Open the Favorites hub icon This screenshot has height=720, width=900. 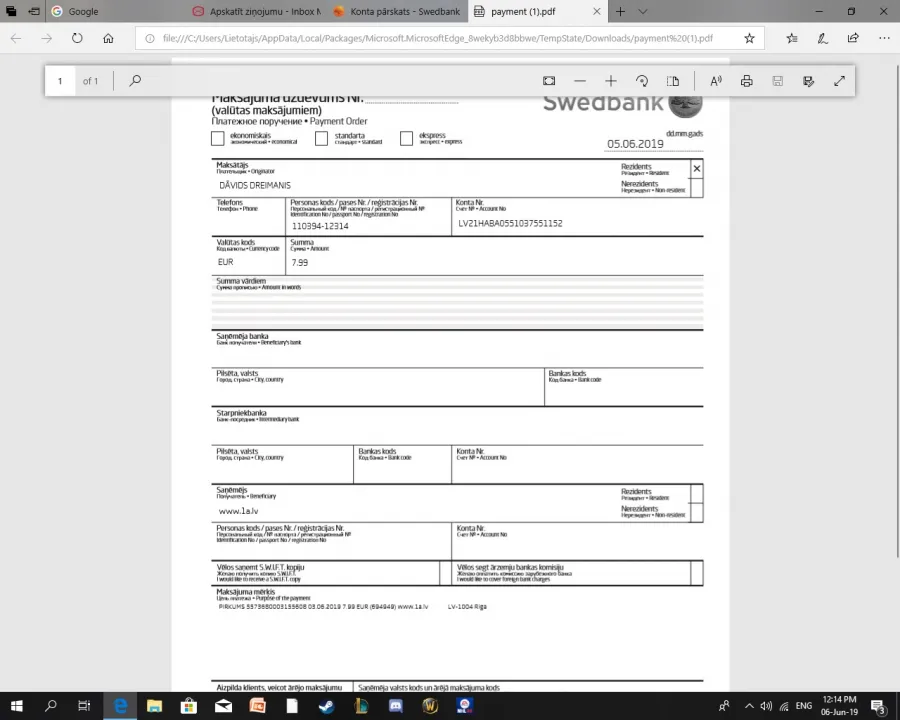point(792,38)
